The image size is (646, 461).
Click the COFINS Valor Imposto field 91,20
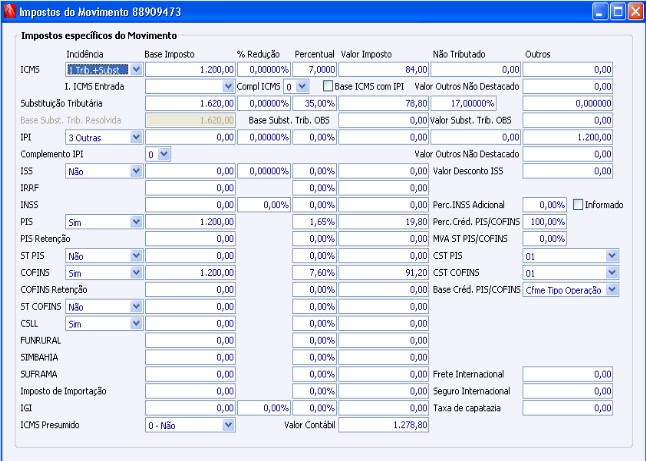click(384, 273)
